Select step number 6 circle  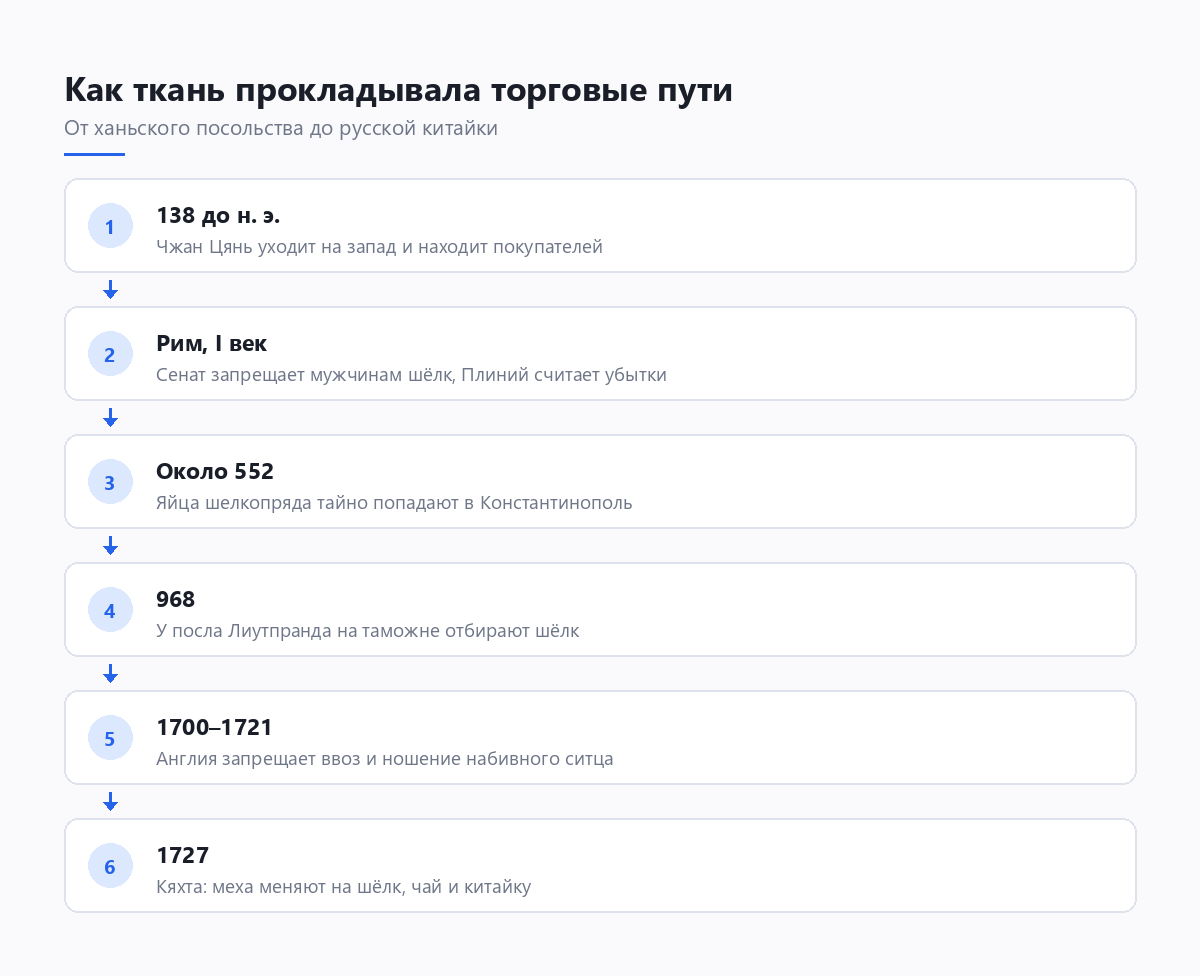pos(110,866)
